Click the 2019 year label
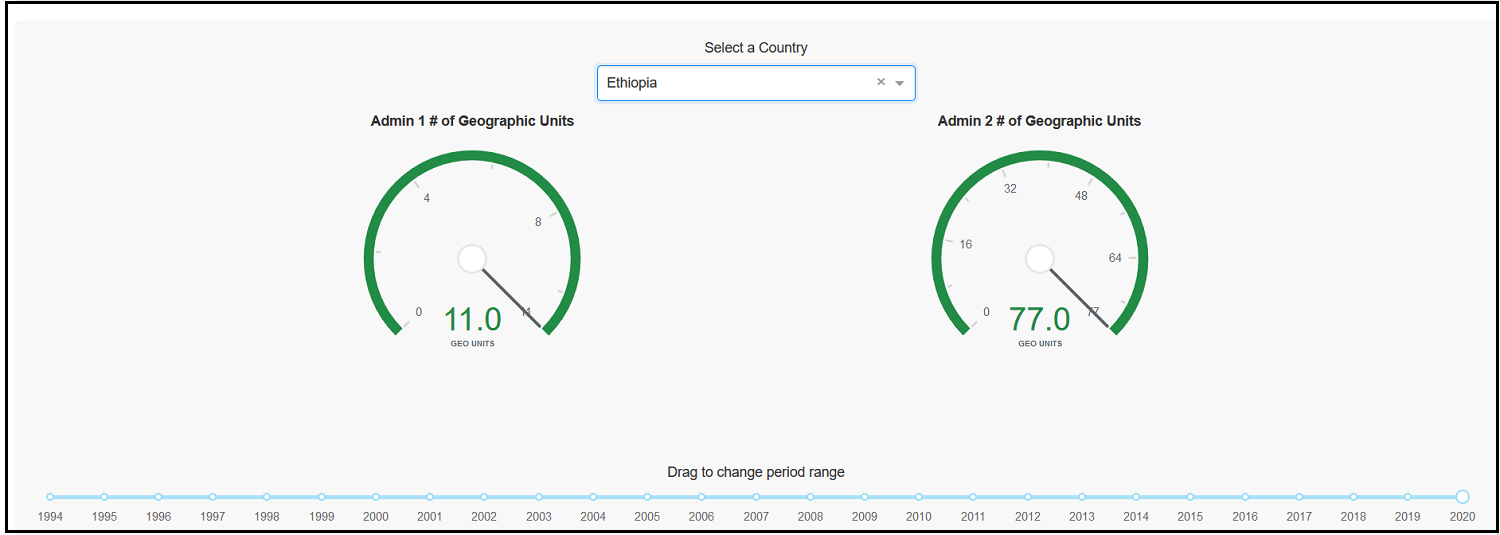 coord(1407,517)
